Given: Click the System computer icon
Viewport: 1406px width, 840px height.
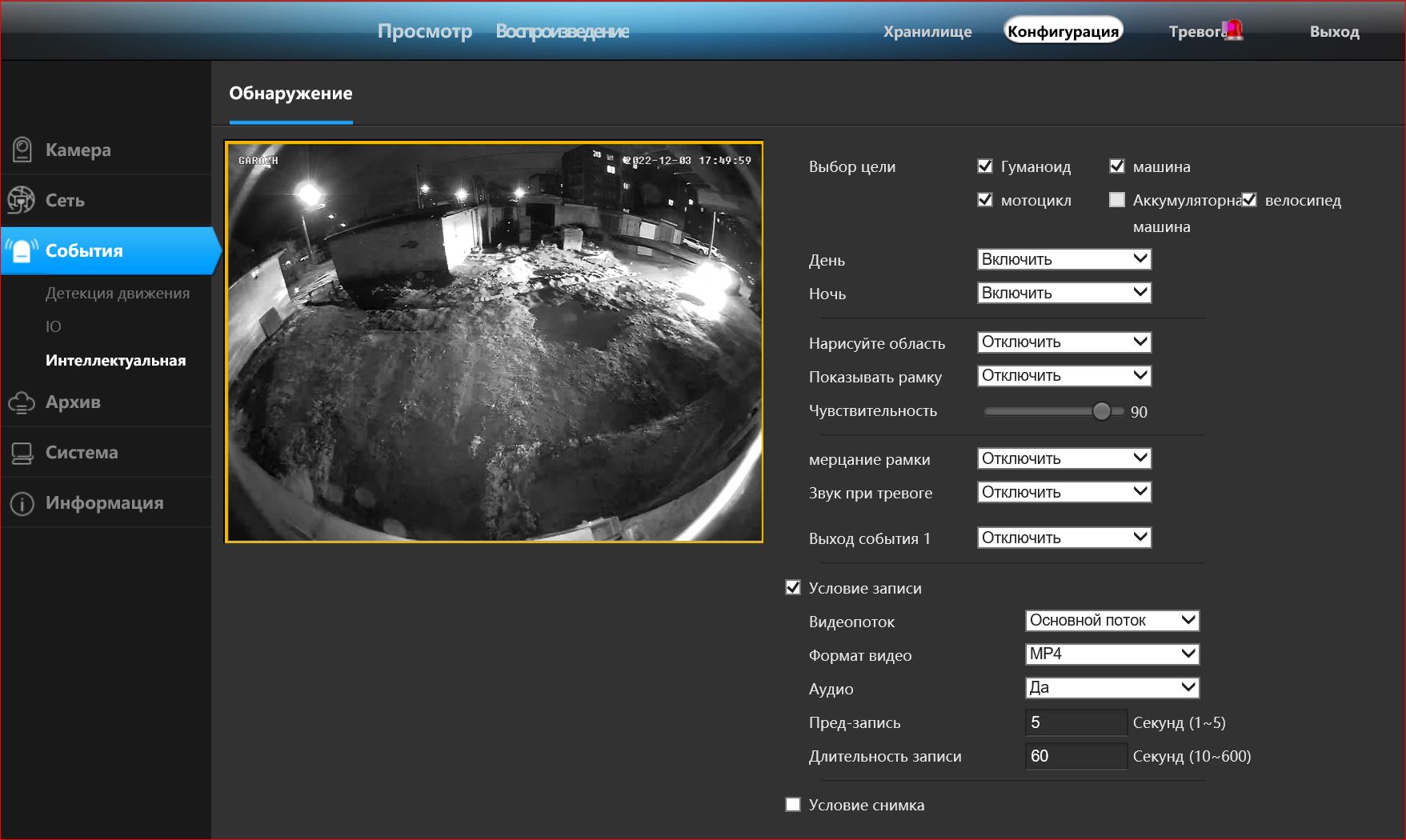Looking at the screenshot, I should click(x=22, y=453).
